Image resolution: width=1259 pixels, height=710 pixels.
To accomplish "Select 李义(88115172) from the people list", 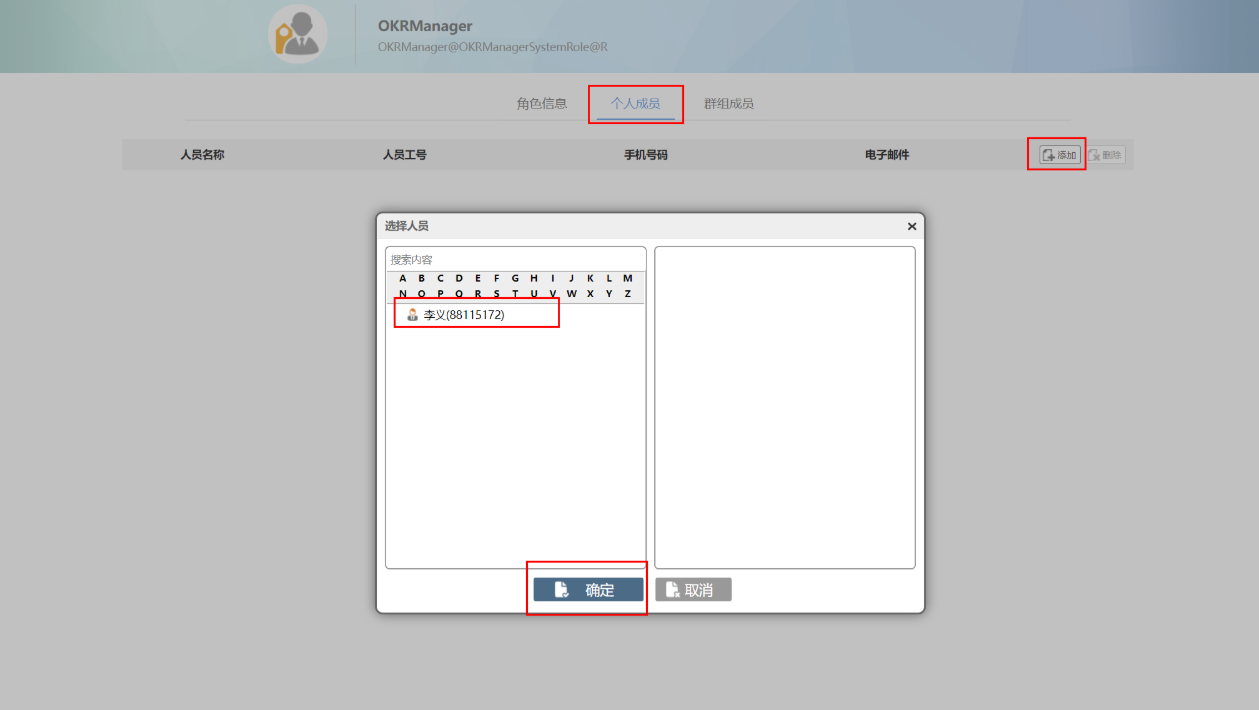I will tap(464, 314).
